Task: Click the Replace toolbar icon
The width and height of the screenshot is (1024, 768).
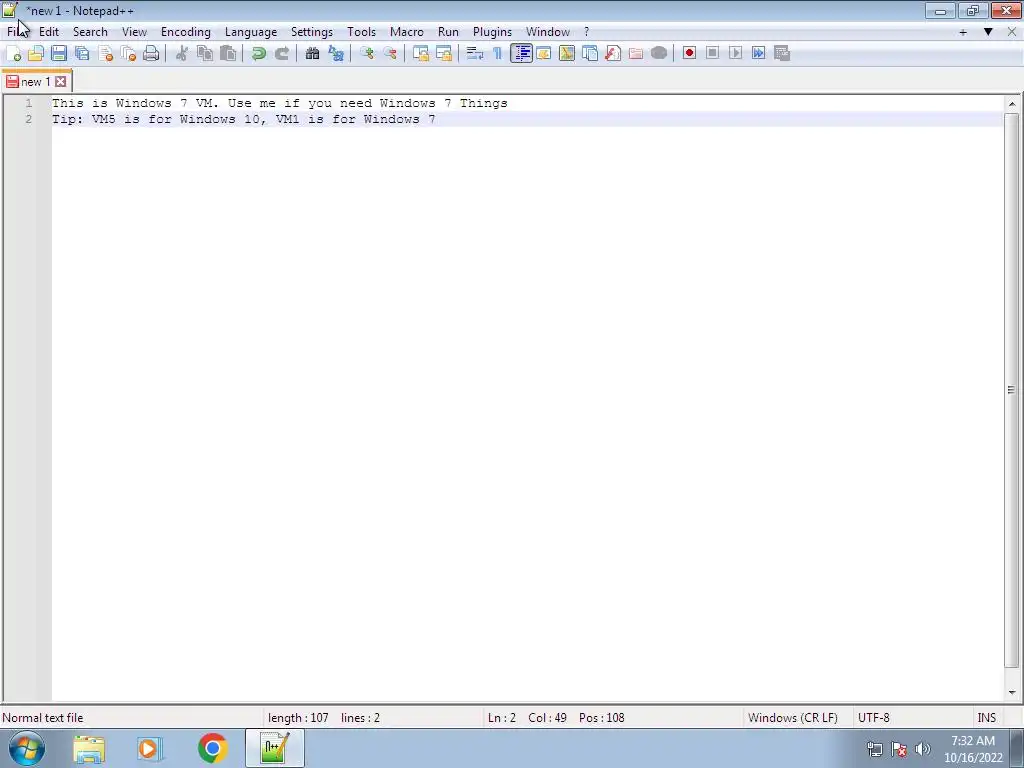Action: click(336, 54)
